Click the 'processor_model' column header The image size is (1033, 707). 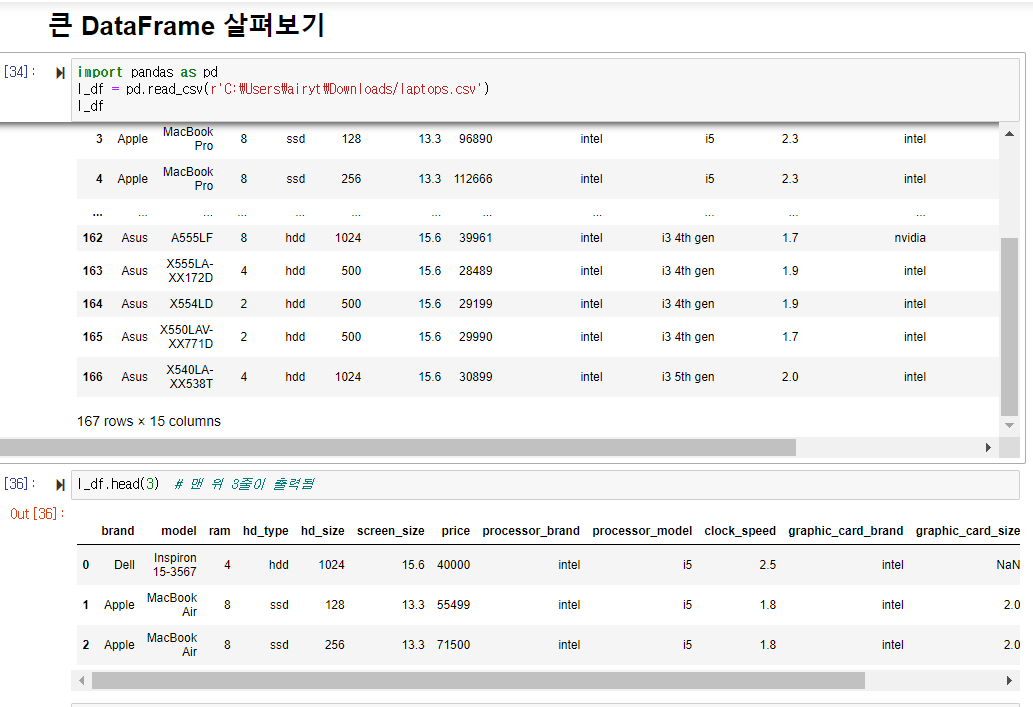click(x=642, y=531)
